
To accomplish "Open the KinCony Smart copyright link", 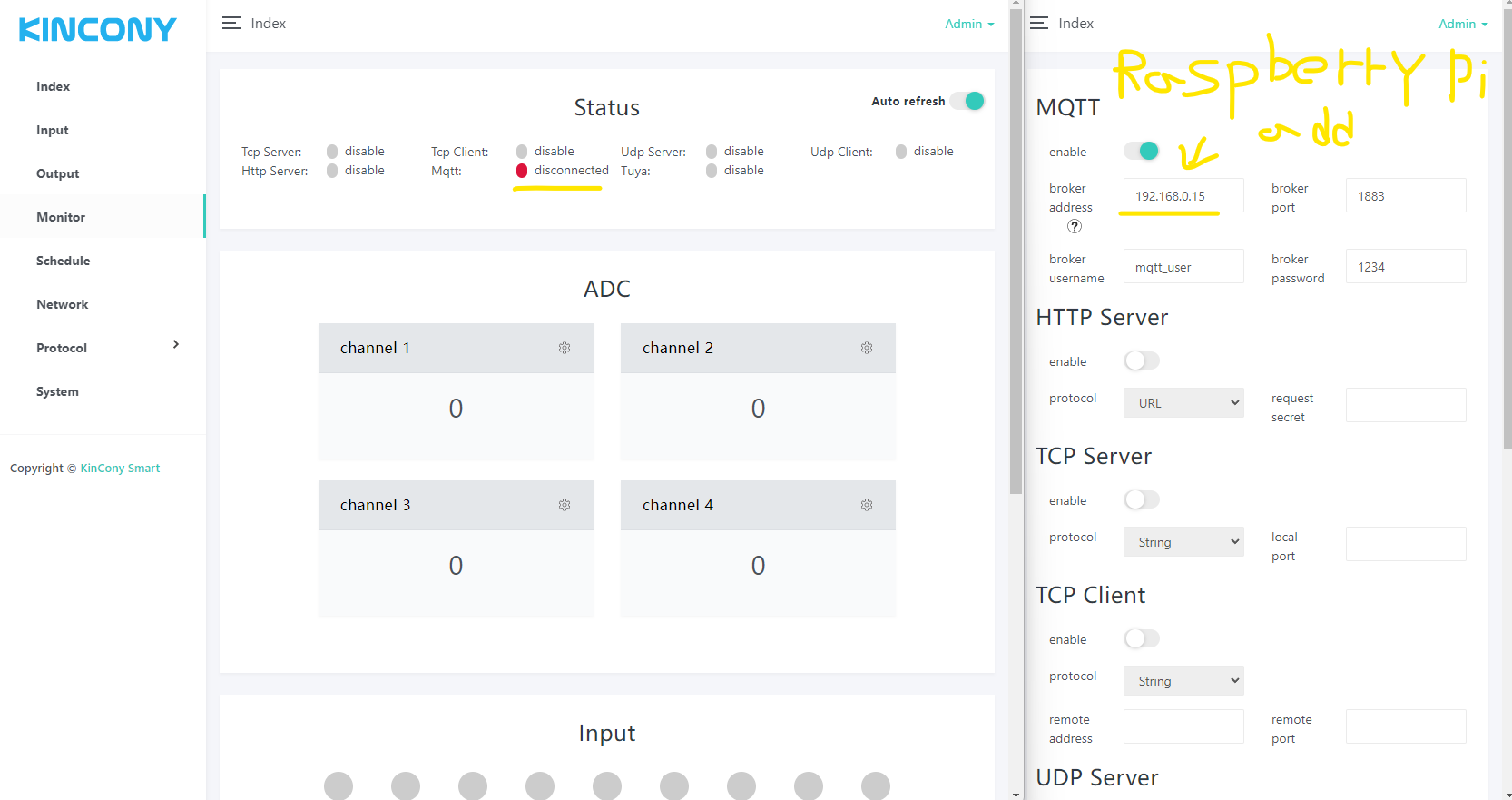I will pyautogui.click(x=120, y=469).
